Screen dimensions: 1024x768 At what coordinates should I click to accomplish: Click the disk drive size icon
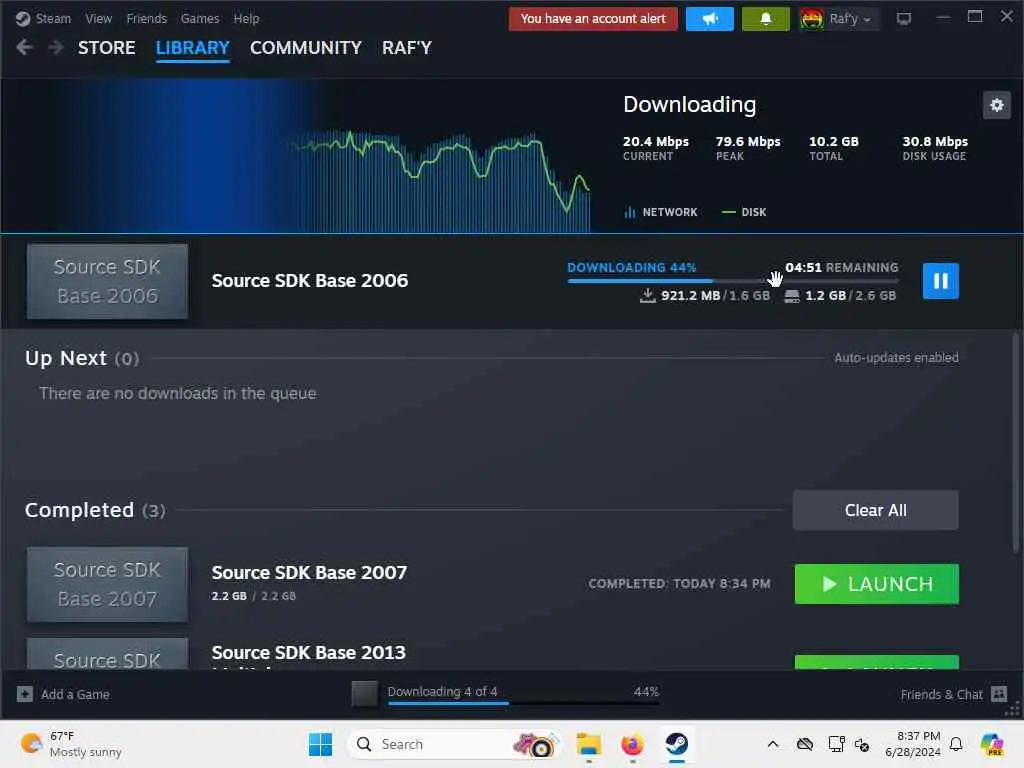792,296
